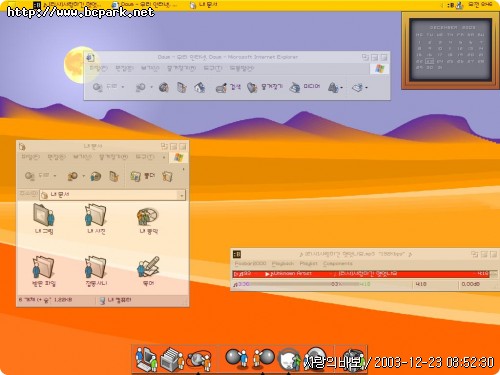
Task: Toggle the 검색 Search pane in Internet Explorer
Action: pyautogui.click(x=228, y=88)
